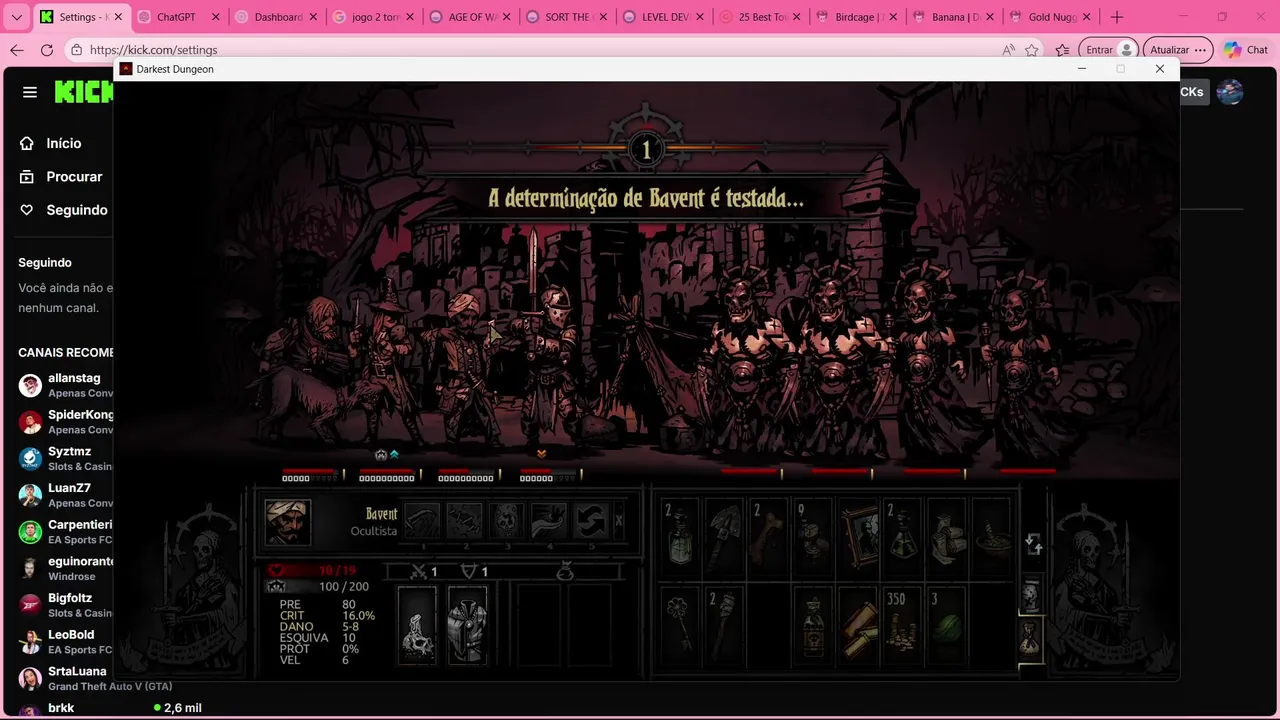This screenshot has width=1280, height=720.
Task: Click the torchlight level 1 indicator
Action: pos(646,150)
